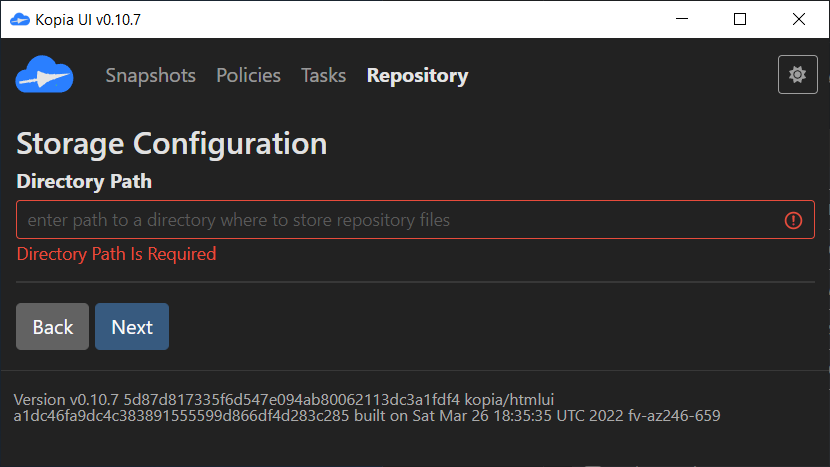Focus the Directory Path input field
Image resolution: width=830 pixels, height=467 pixels.
(x=415, y=220)
